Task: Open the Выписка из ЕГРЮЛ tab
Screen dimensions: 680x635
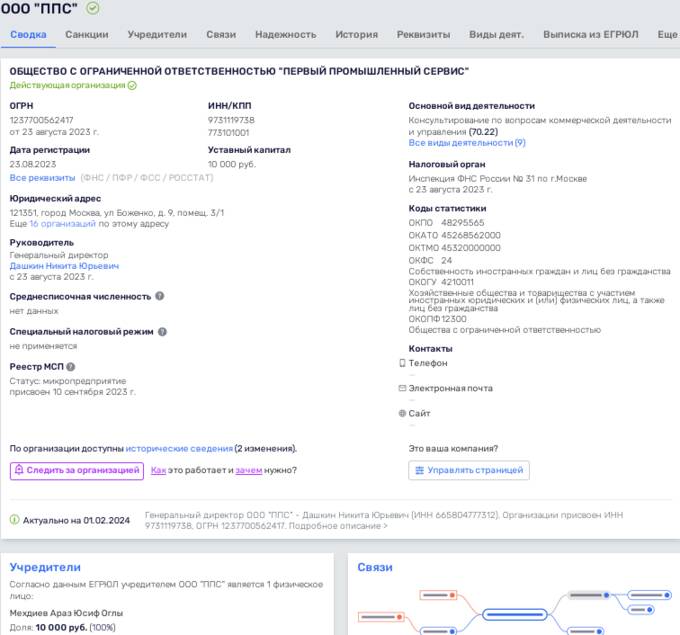Action: pos(591,35)
